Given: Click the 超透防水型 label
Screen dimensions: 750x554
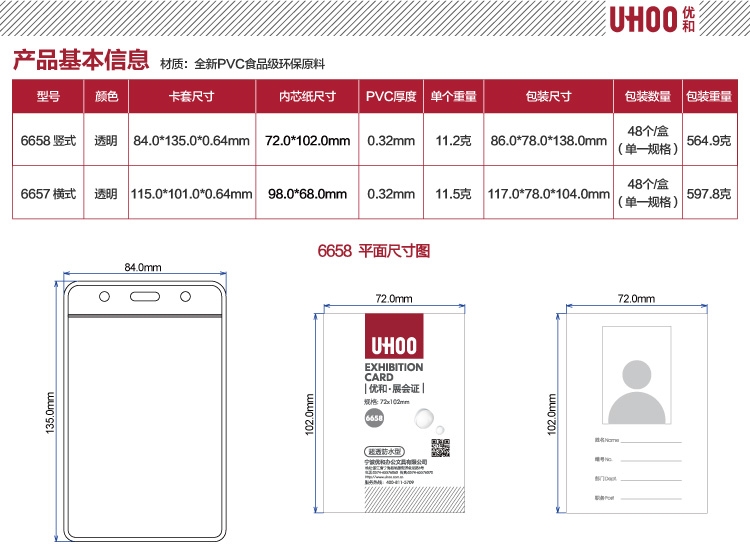Looking at the screenshot, I should pyautogui.click(x=385, y=451).
